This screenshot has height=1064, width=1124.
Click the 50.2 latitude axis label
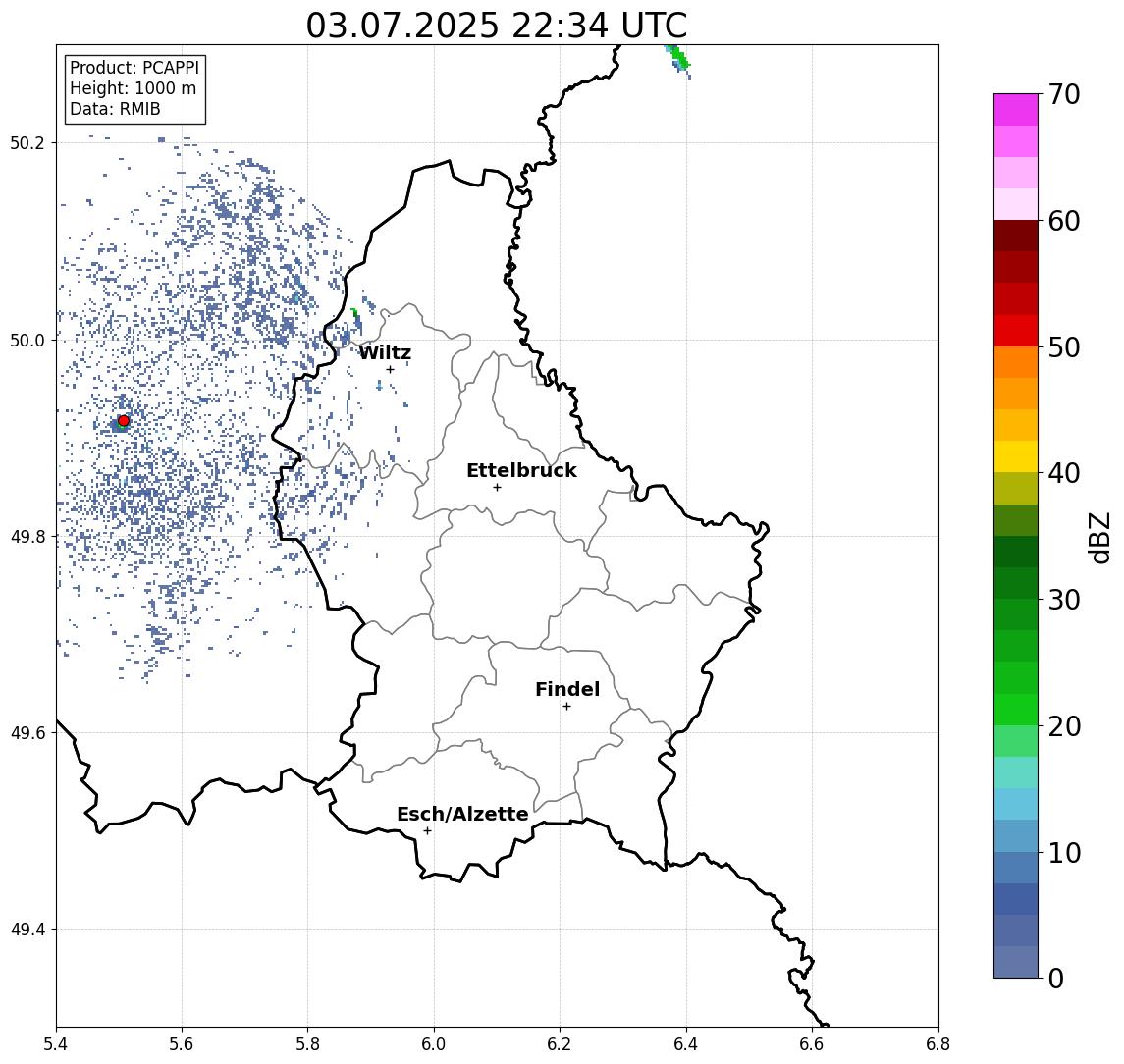tap(27, 142)
